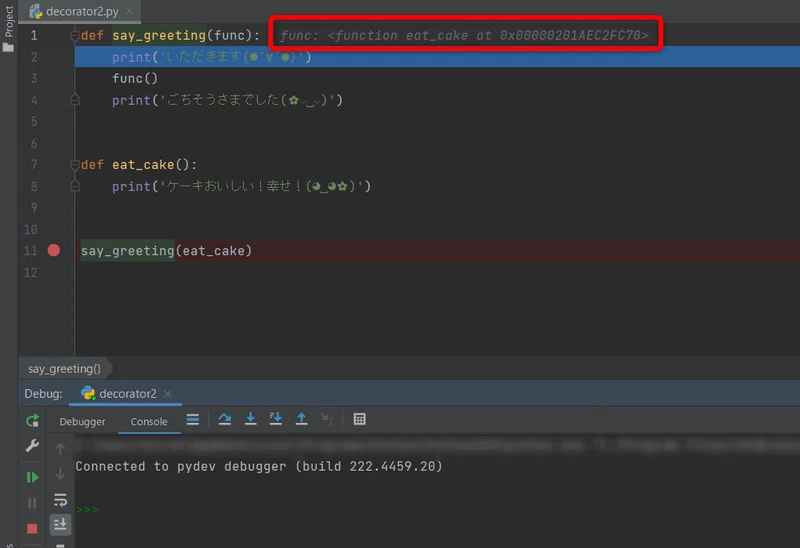
Task: Click Step Into My Code icon
Action: tap(276, 419)
